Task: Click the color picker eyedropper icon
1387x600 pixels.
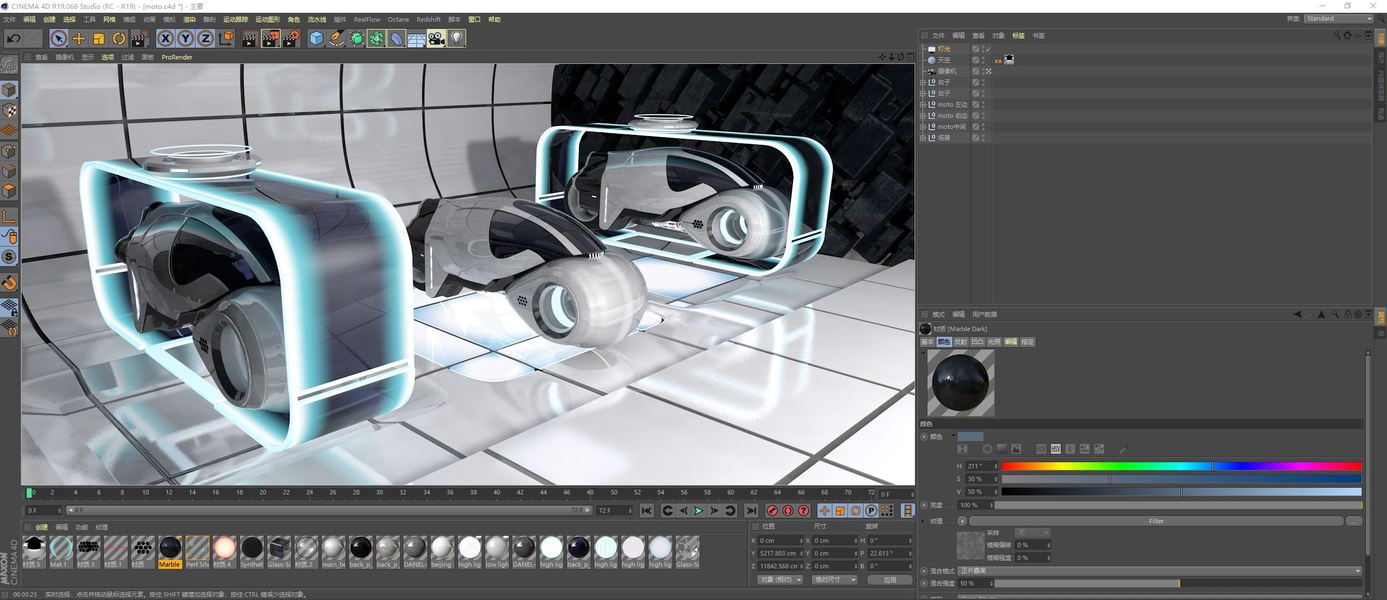Action: click(1123, 449)
